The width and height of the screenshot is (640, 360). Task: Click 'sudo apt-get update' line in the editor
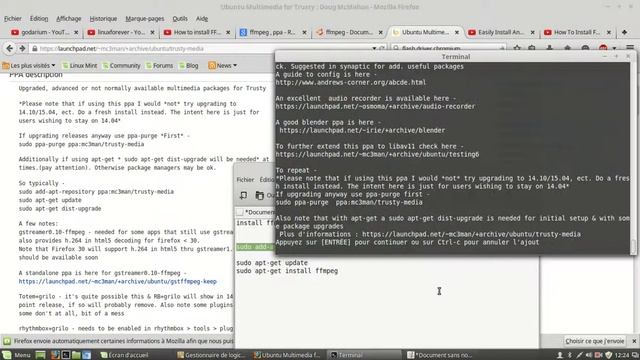[272, 262]
